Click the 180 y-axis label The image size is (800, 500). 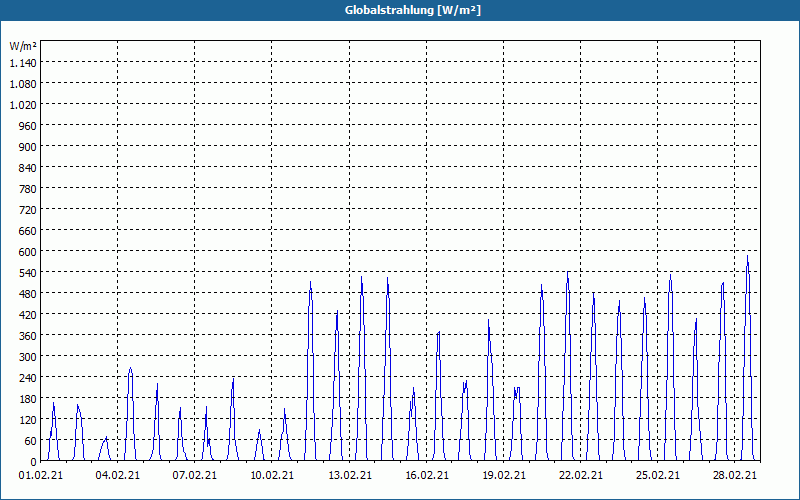pos(28,398)
